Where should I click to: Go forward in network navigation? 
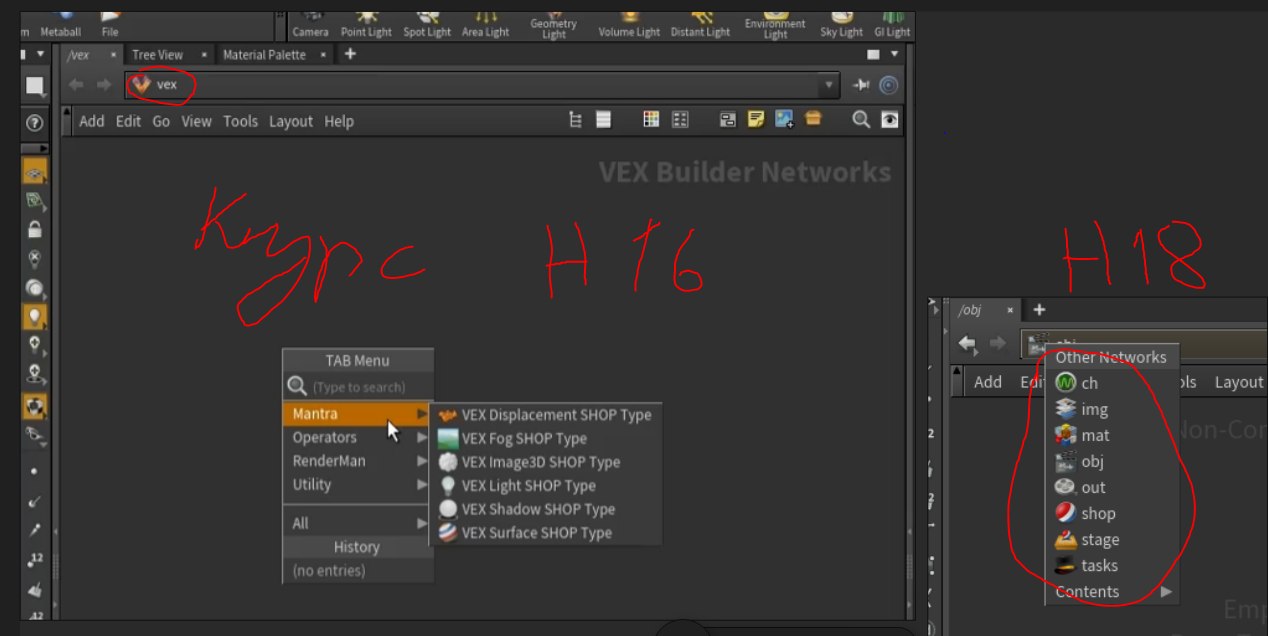coord(103,85)
